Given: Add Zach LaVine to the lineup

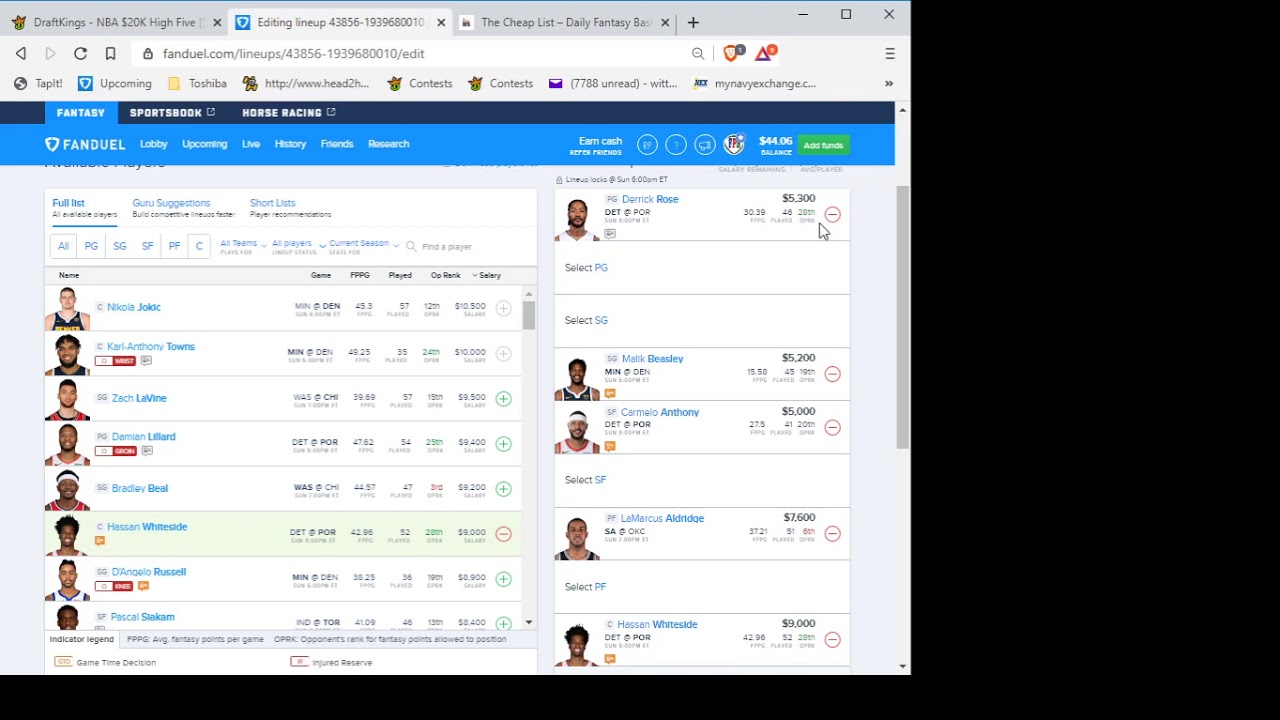Looking at the screenshot, I should (x=503, y=399).
